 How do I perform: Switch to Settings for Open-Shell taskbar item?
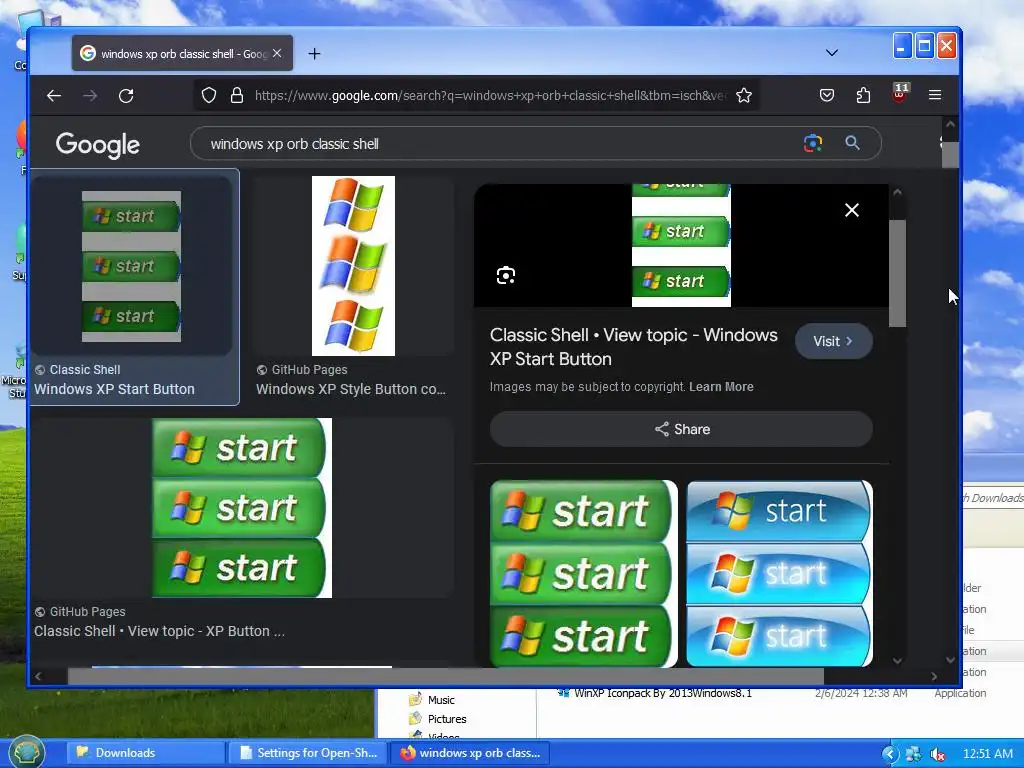pyautogui.click(x=308, y=753)
